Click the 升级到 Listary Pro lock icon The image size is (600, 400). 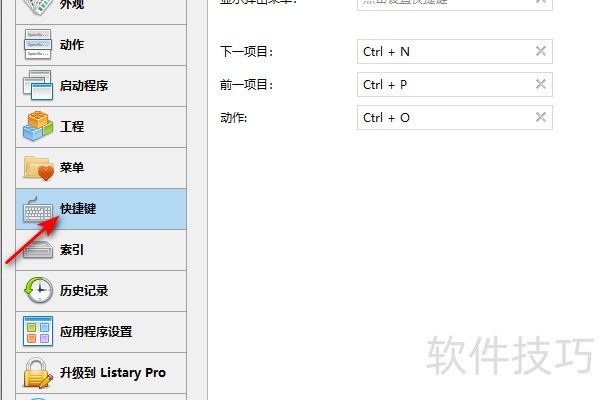tap(38, 373)
